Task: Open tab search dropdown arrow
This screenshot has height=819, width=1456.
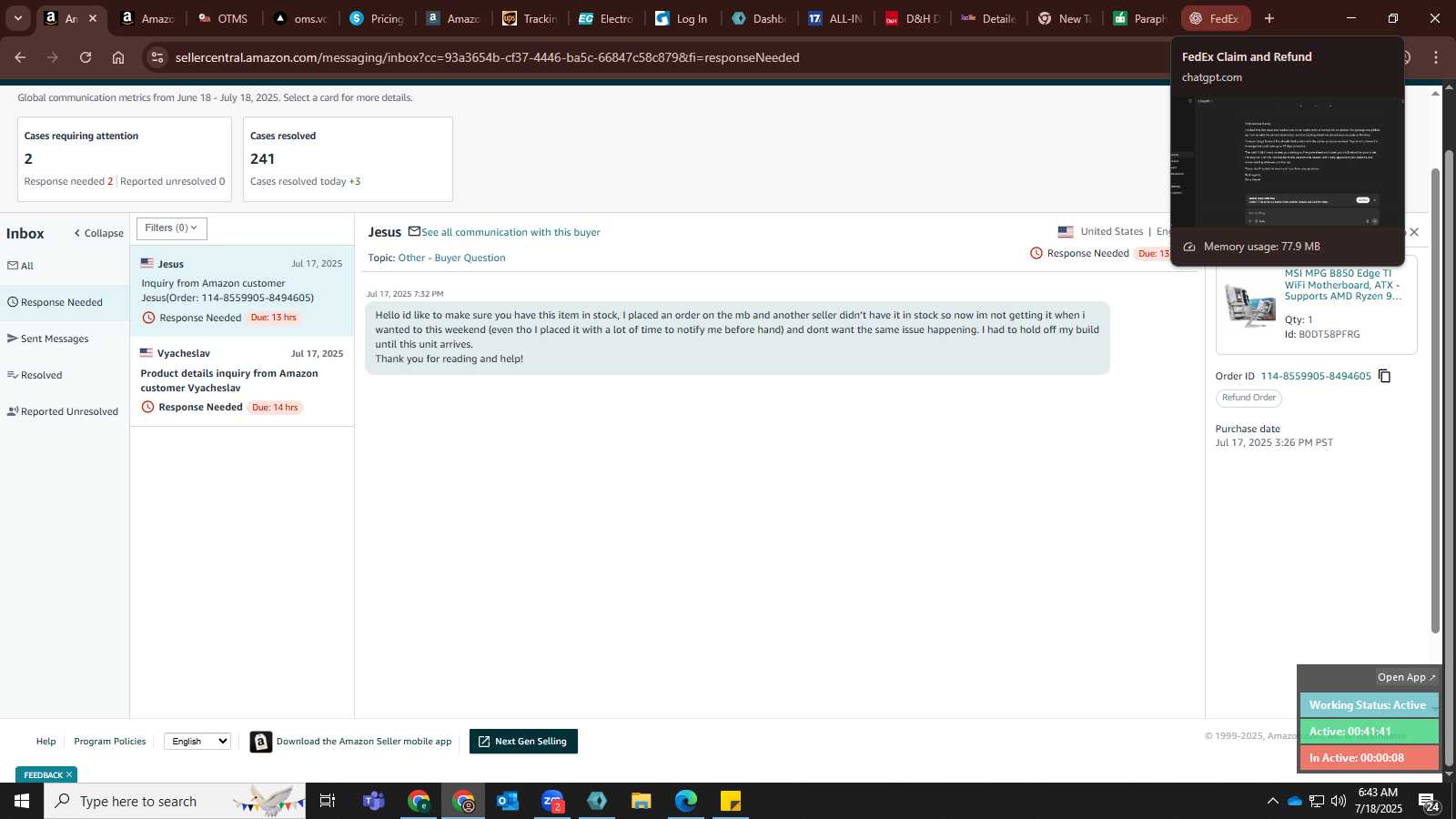Action: pyautogui.click(x=17, y=18)
